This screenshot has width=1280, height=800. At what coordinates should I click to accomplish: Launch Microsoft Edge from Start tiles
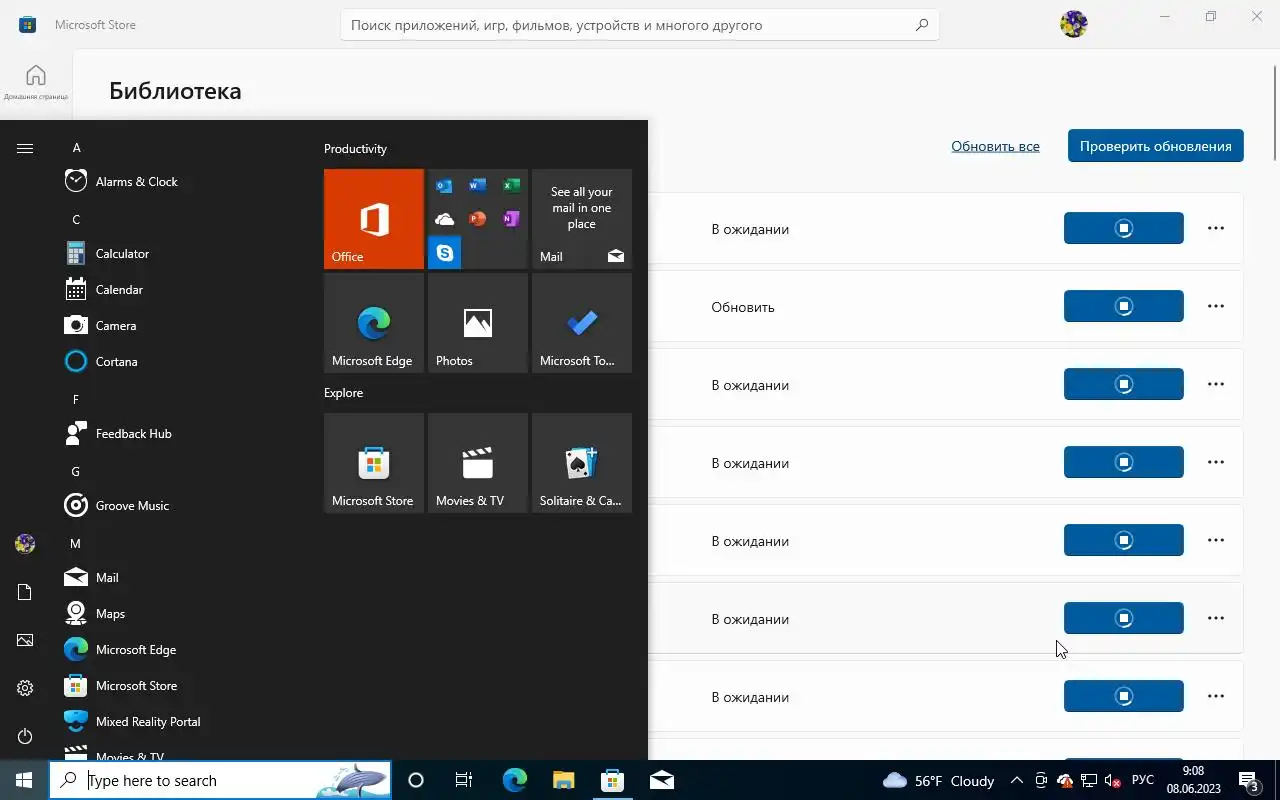[374, 323]
